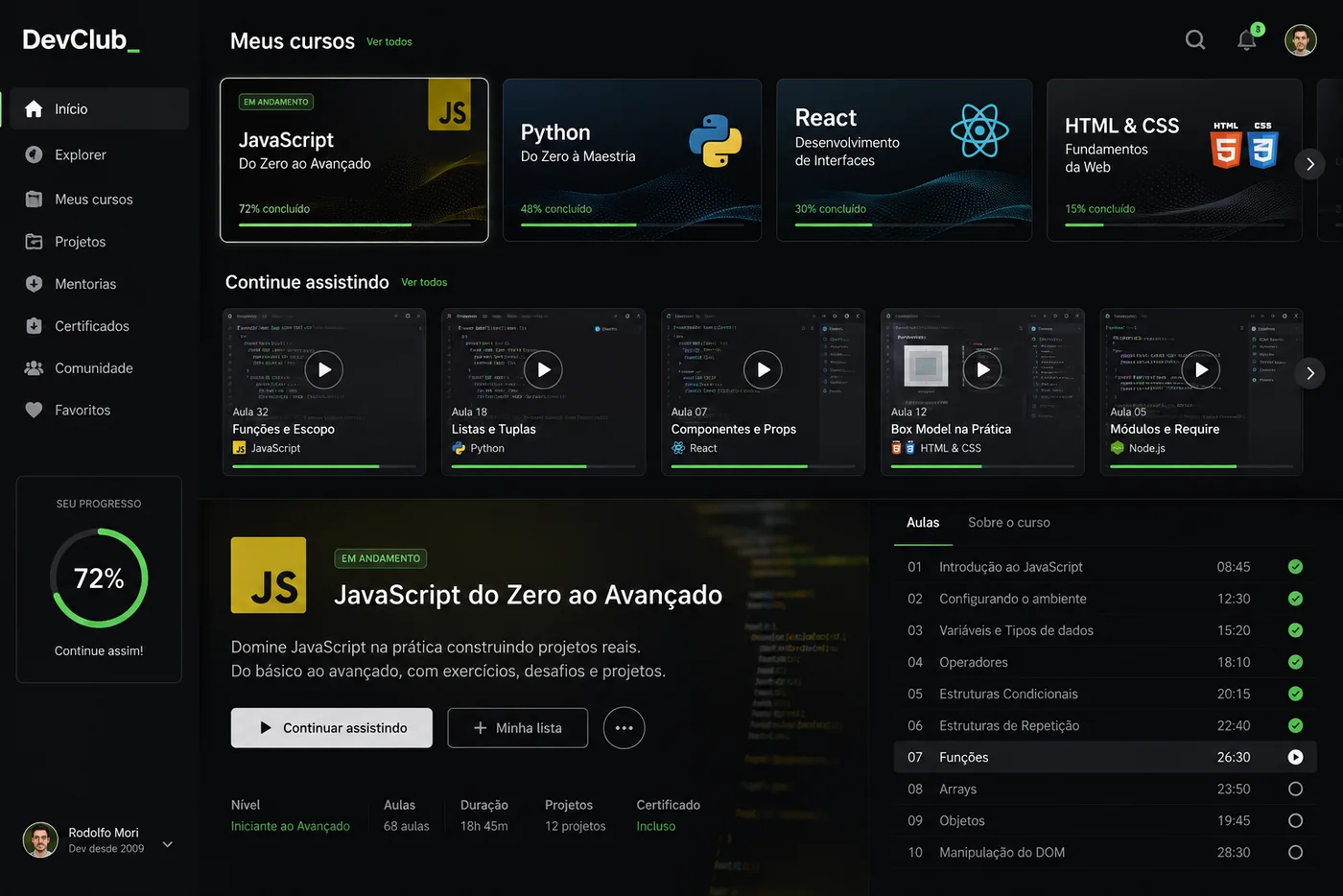Click the Incluso certificate link

(656, 826)
